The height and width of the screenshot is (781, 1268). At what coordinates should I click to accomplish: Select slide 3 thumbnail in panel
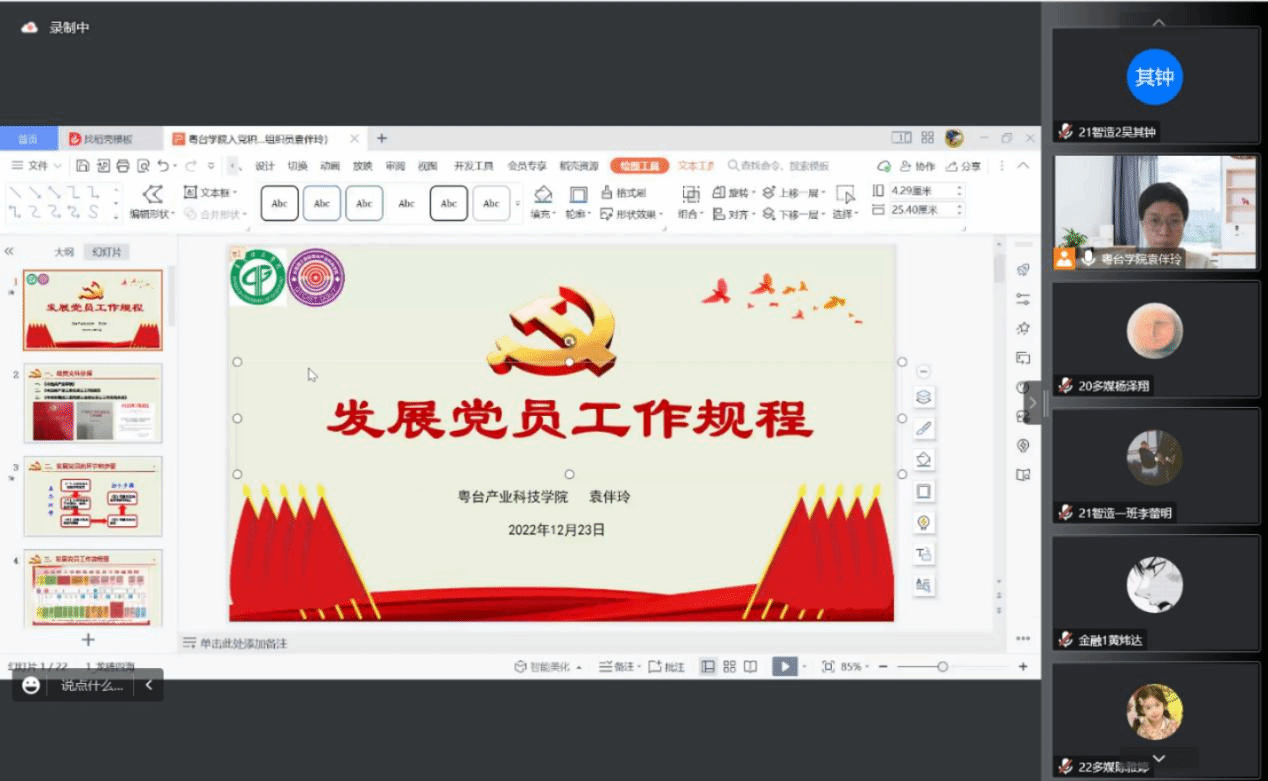click(92, 496)
